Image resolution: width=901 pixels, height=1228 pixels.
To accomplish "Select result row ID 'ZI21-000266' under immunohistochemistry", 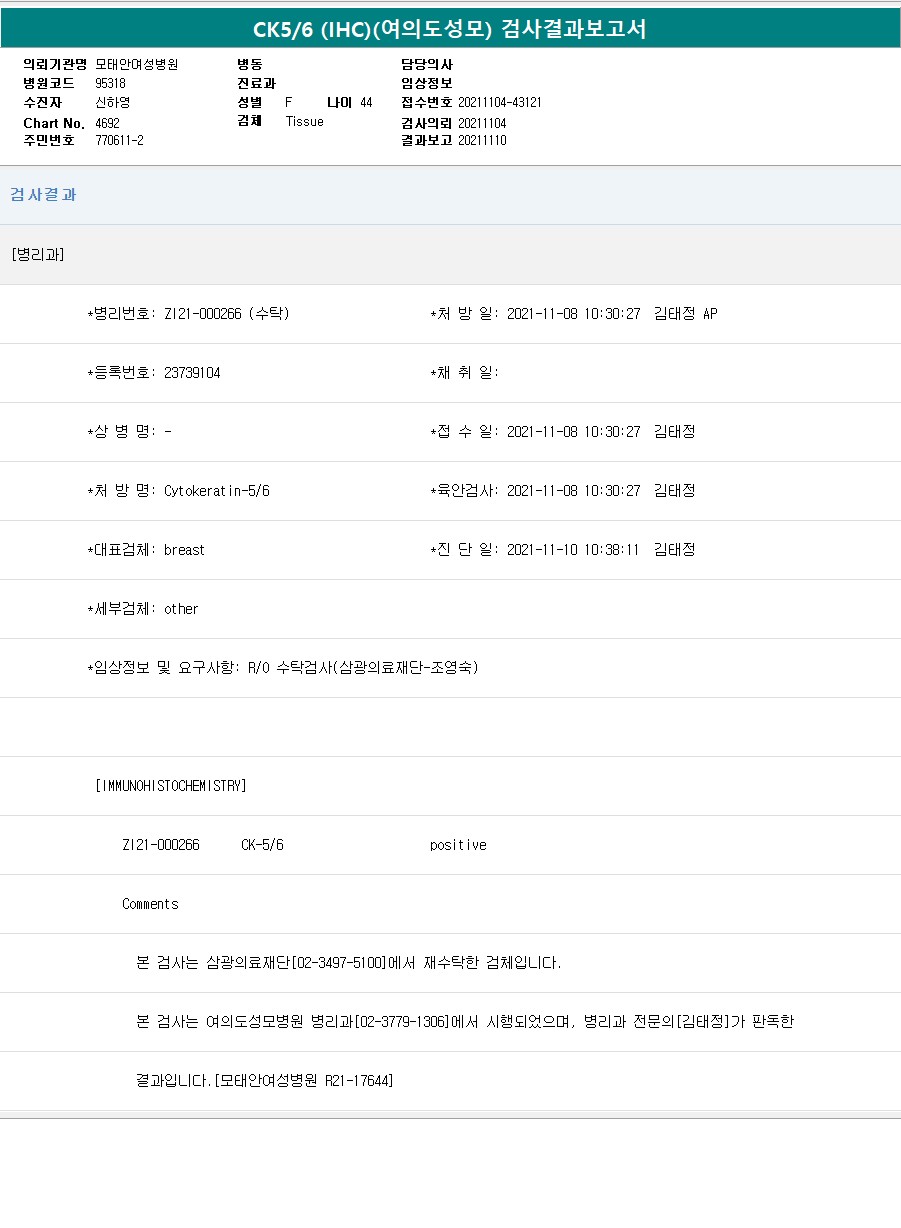I will click(161, 845).
